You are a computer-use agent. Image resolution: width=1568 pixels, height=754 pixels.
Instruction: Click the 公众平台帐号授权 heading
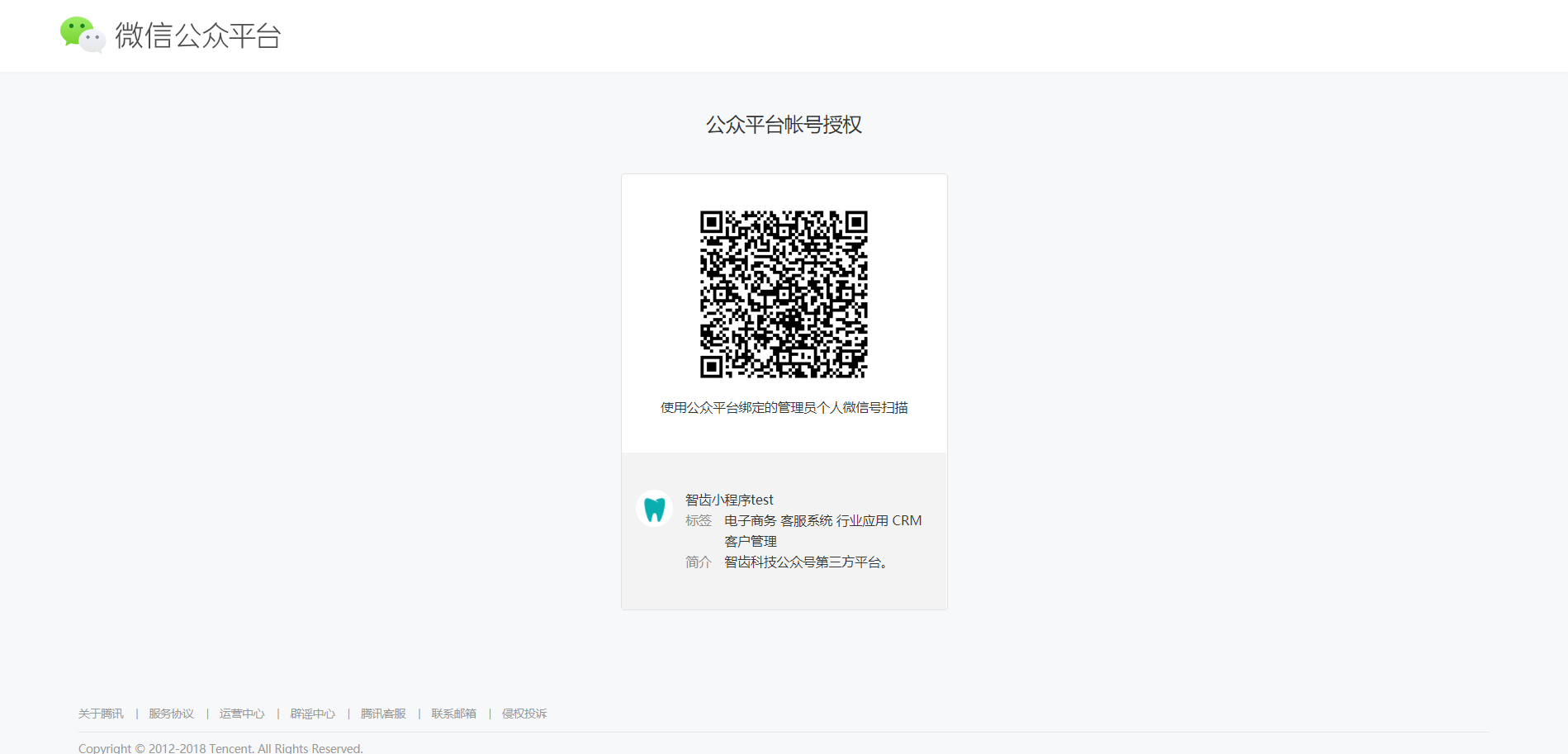(x=784, y=125)
